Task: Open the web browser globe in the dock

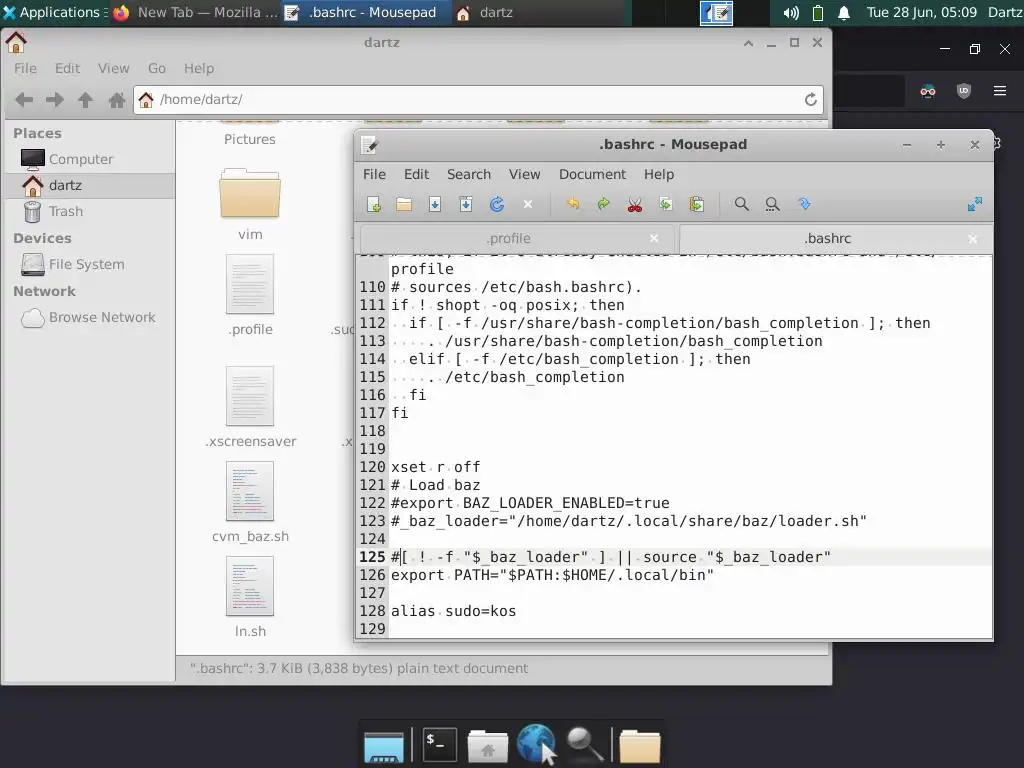Action: click(x=536, y=744)
